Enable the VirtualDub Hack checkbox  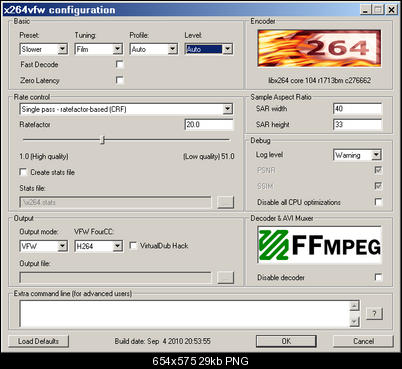click(133, 246)
